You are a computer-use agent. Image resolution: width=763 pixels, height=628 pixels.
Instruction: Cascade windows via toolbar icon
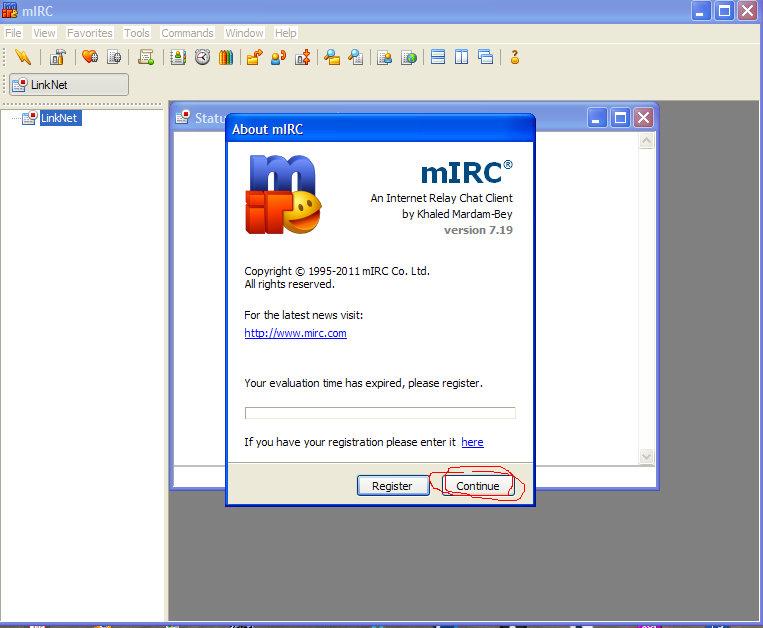coord(485,57)
